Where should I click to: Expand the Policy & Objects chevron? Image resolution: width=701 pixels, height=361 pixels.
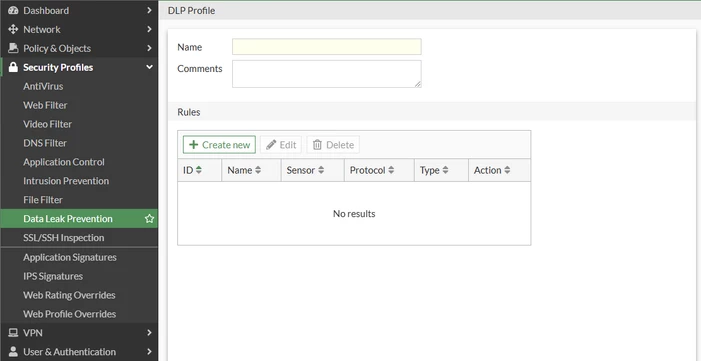[149, 48]
